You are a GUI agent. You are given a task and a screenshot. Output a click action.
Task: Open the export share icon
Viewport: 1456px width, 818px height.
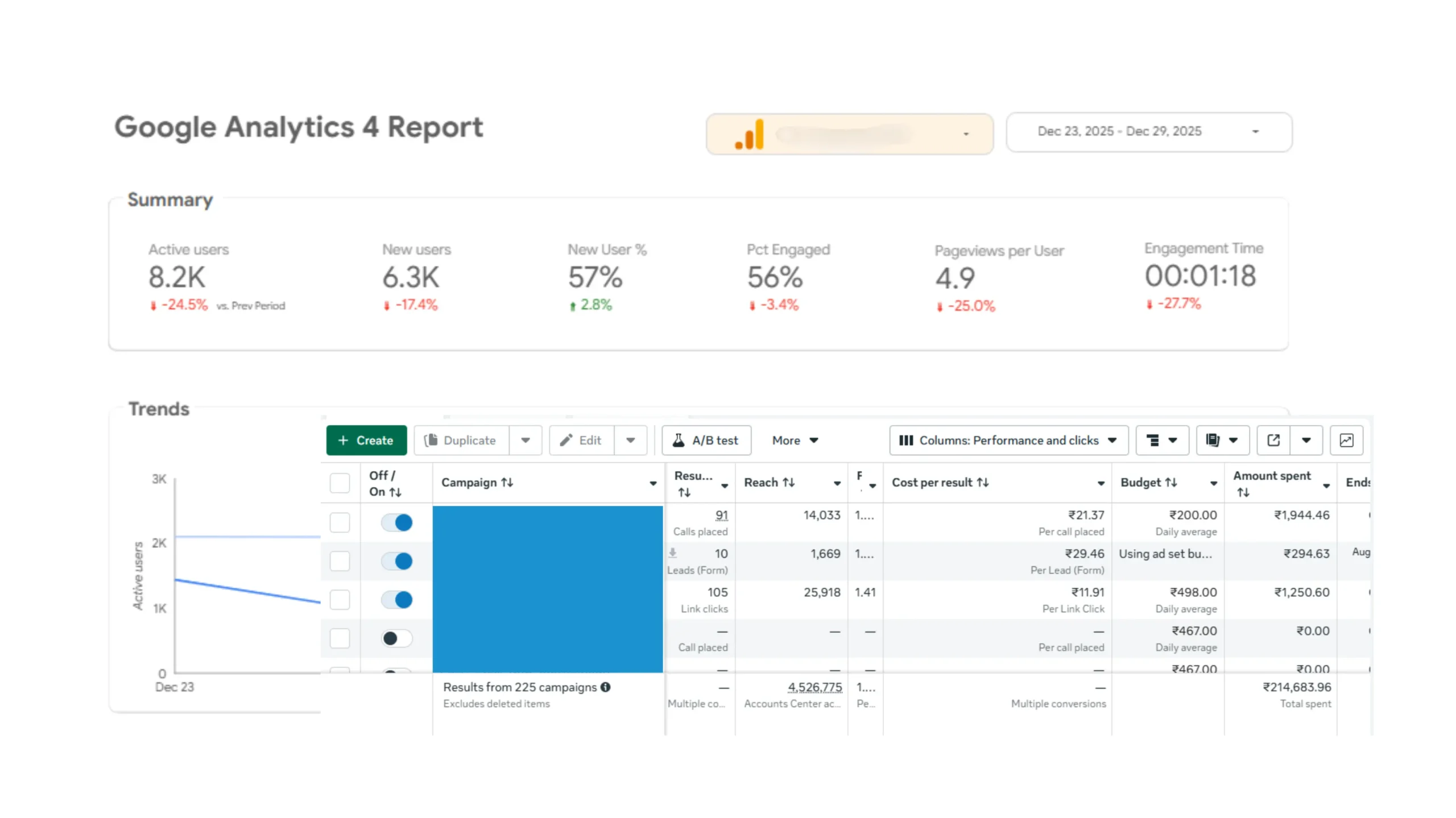point(1273,440)
